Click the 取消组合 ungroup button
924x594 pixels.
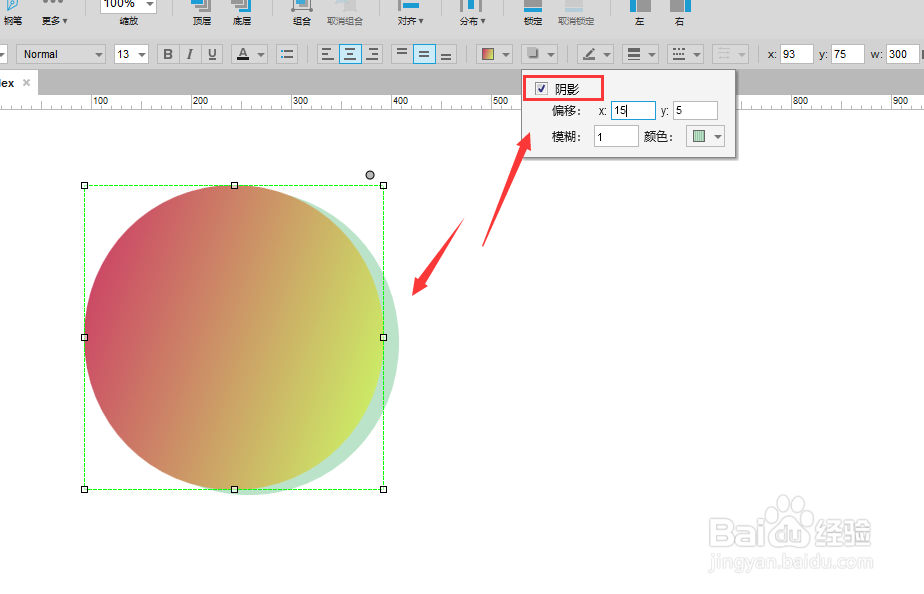(345, 13)
